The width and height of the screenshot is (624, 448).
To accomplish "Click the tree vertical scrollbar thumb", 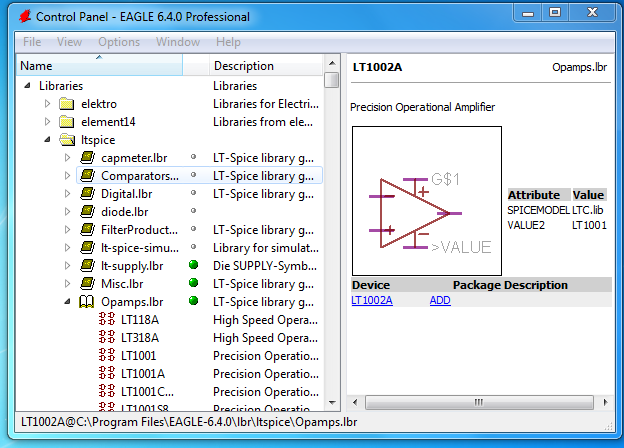I will (x=332, y=80).
